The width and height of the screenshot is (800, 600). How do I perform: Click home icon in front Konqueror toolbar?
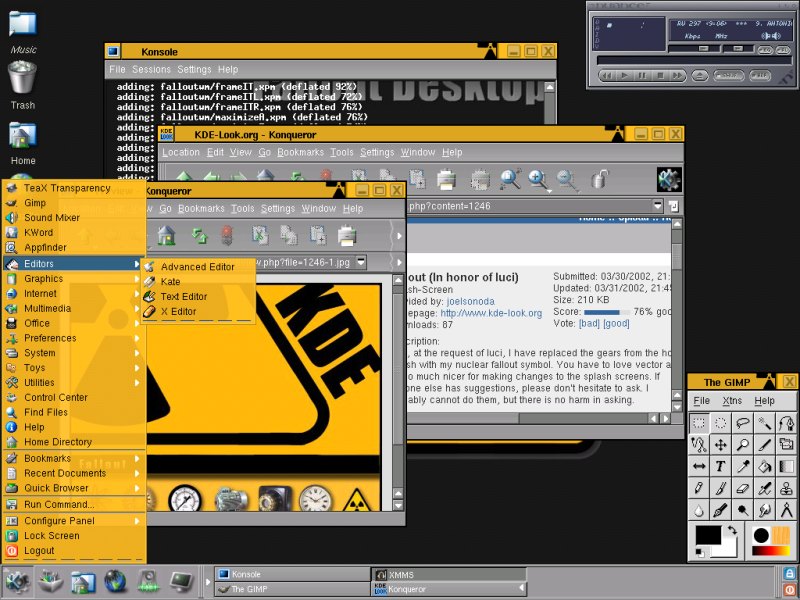[166, 236]
